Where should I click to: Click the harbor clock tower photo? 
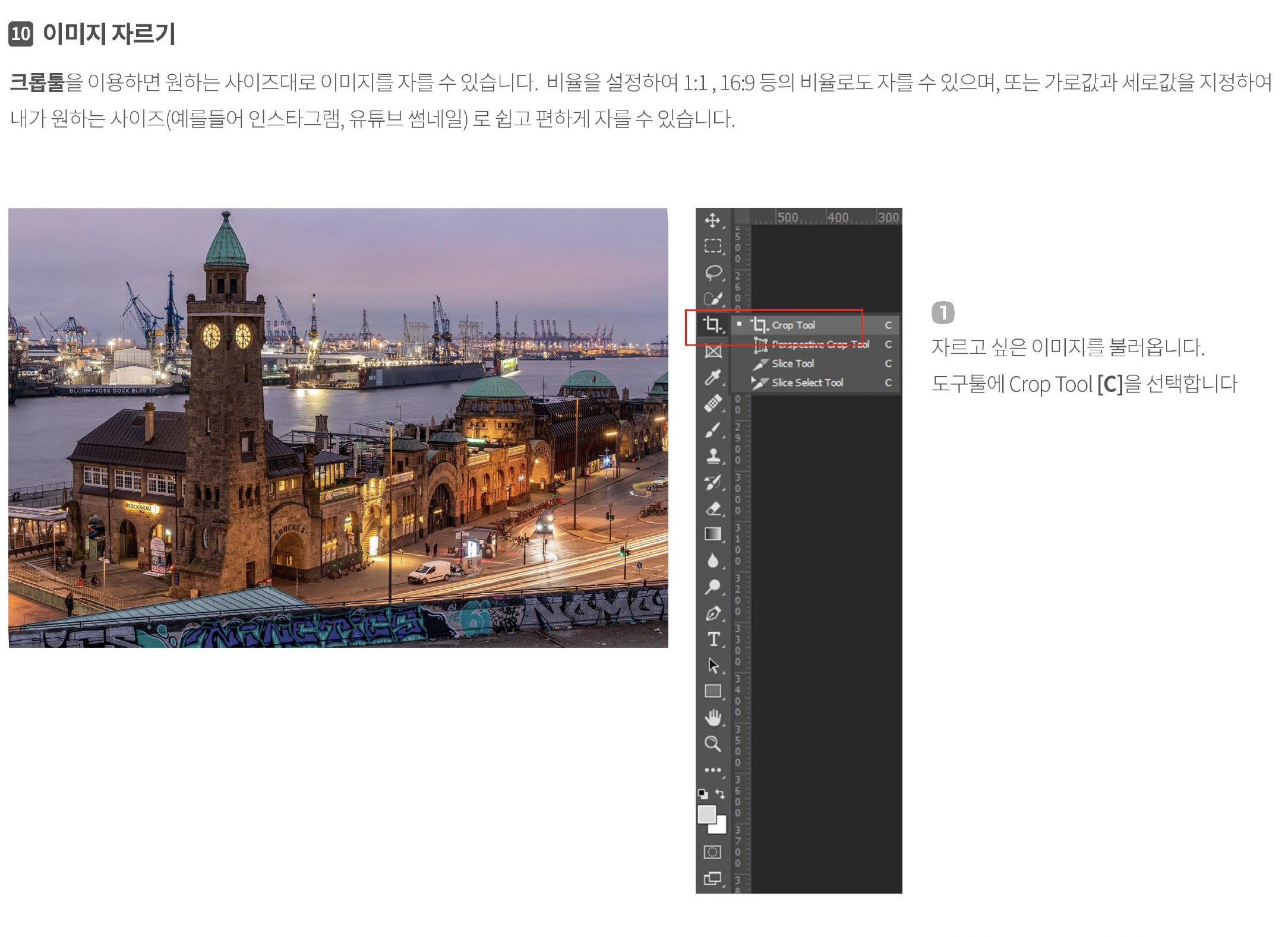pyautogui.click(x=337, y=428)
